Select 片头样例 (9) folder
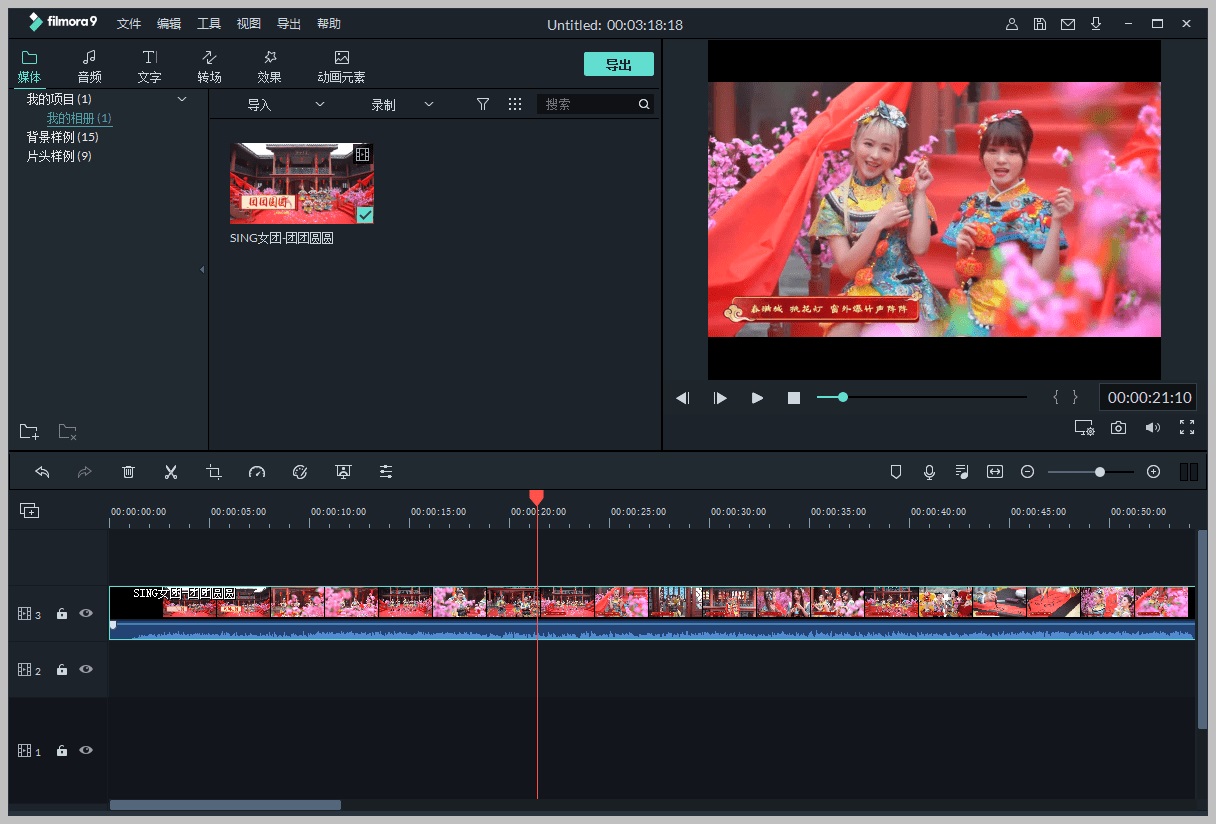 pos(59,156)
